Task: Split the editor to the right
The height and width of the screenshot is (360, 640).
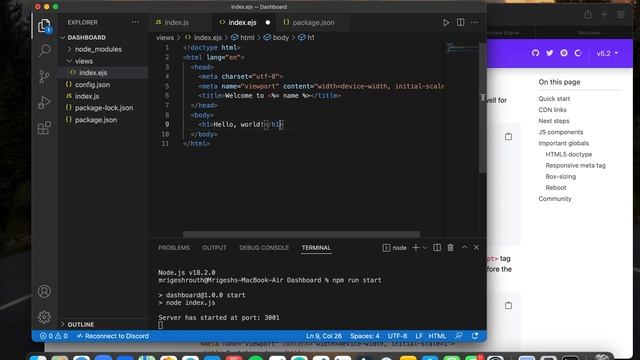Action: 460,22
